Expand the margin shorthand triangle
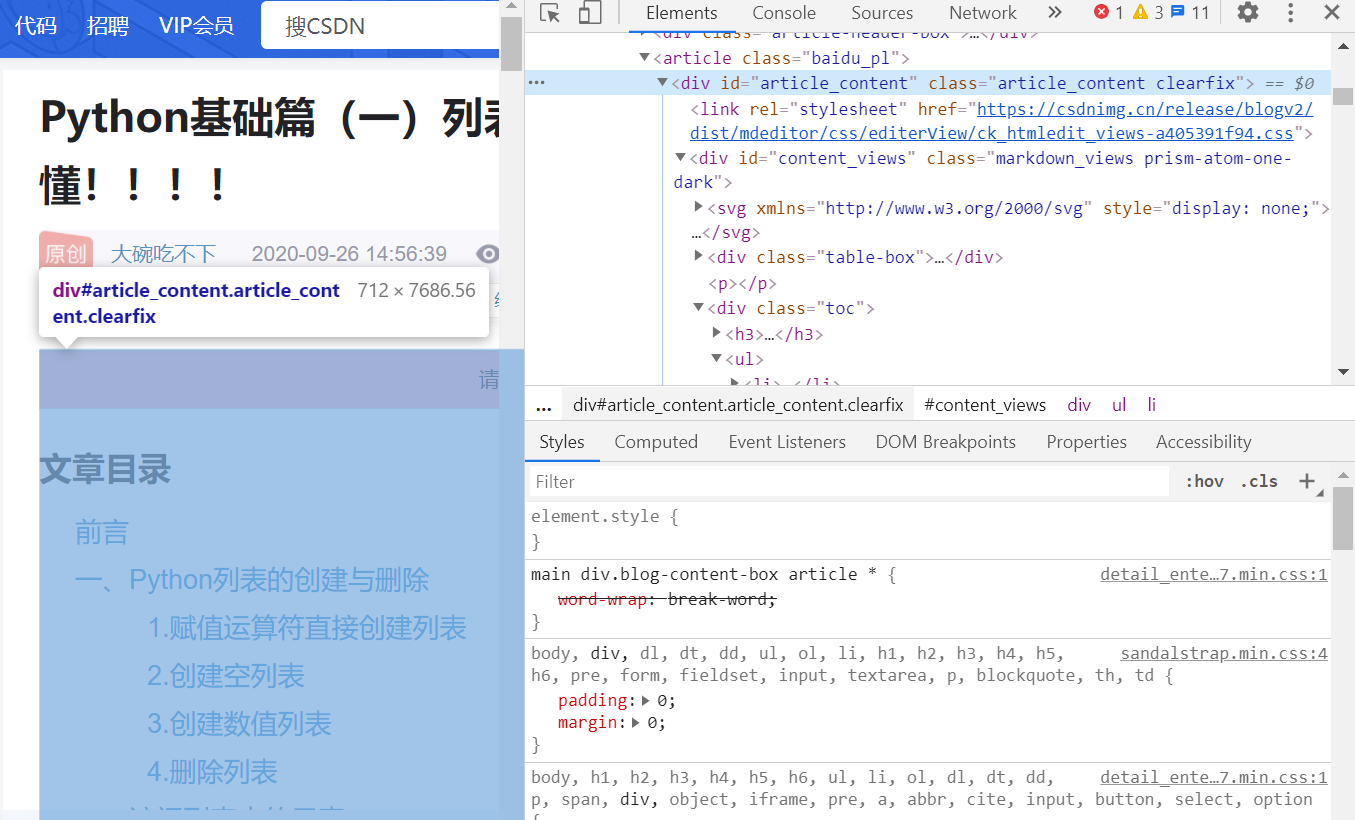Viewport: 1355px width, 820px height. [636, 722]
